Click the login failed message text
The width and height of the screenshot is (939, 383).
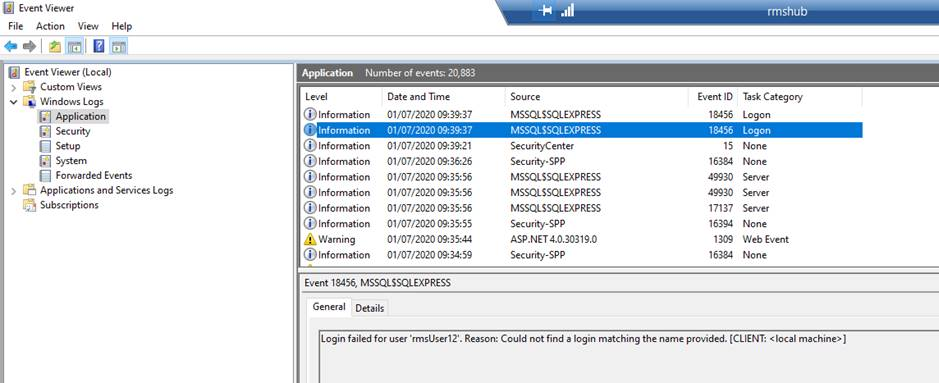coord(583,339)
